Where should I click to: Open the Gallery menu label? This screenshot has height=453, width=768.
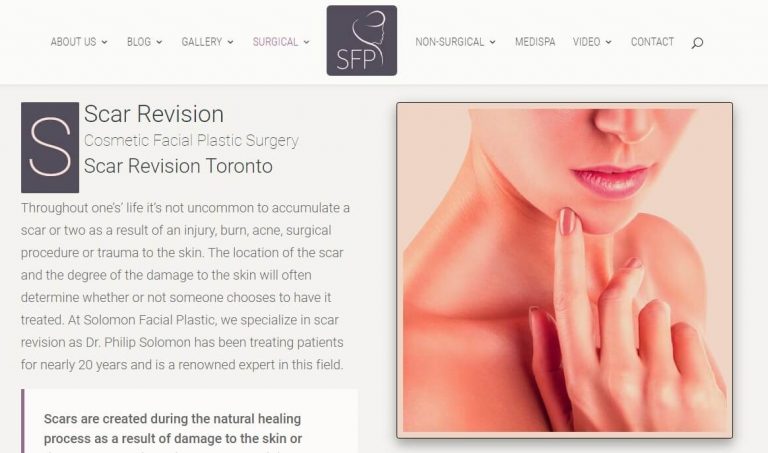[201, 42]
